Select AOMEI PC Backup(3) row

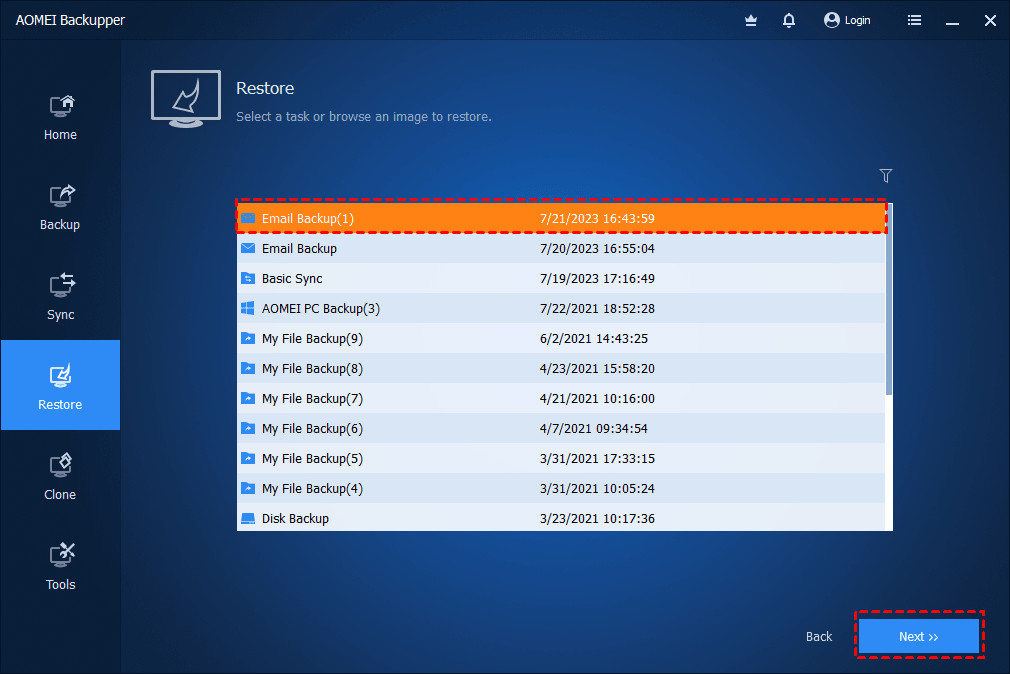(561, 308)
